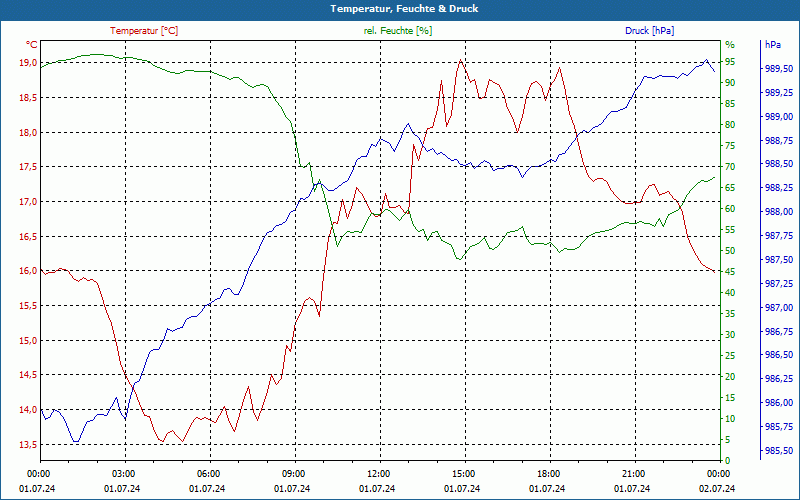Select the '21:00' time axis label
Screen dimensions: 800x500
pos(633,473)
